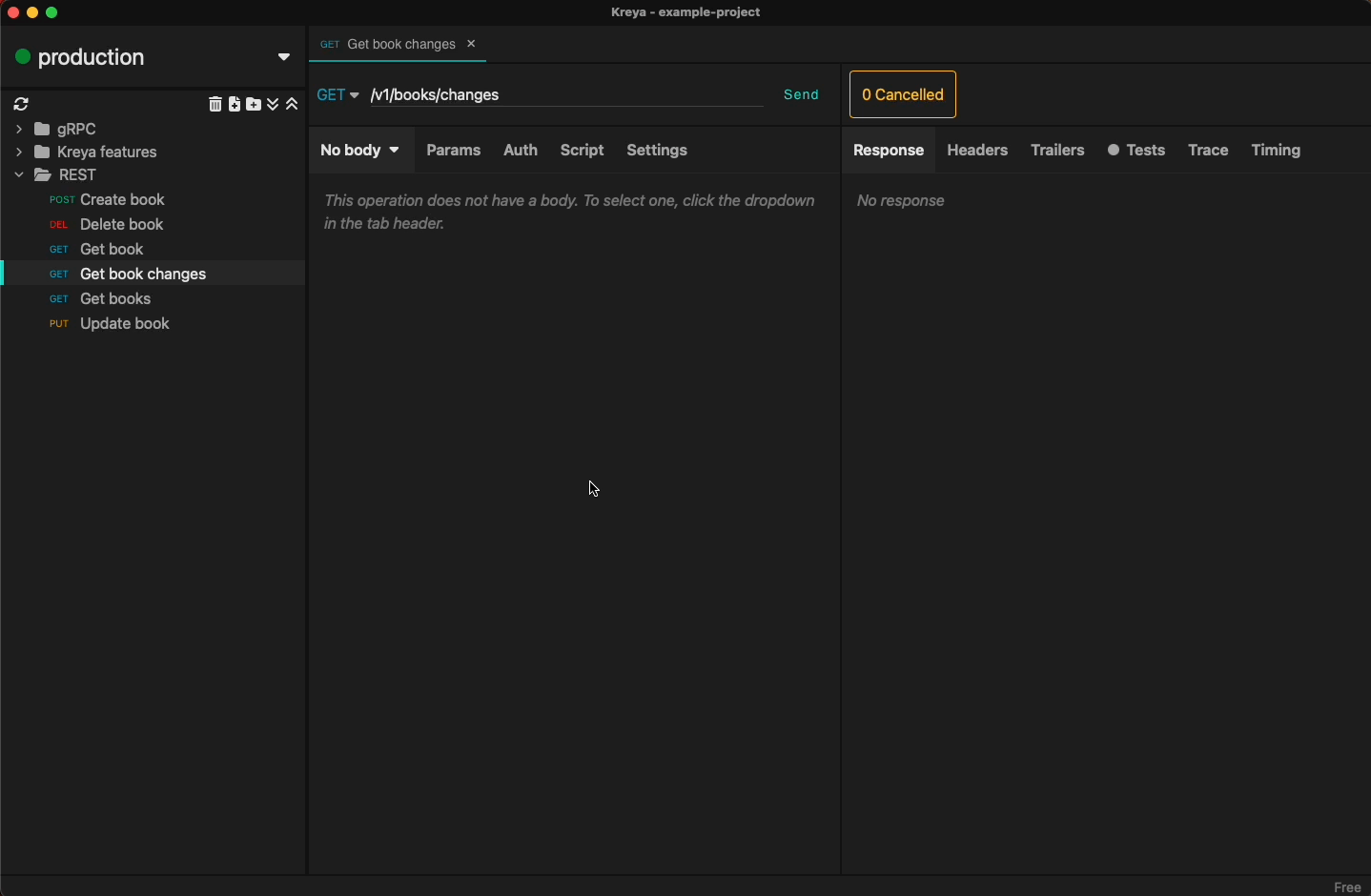Click the refresh importers icon in sidebar
The height and width of the screenshot is (896, 1371).
point(22,105)
